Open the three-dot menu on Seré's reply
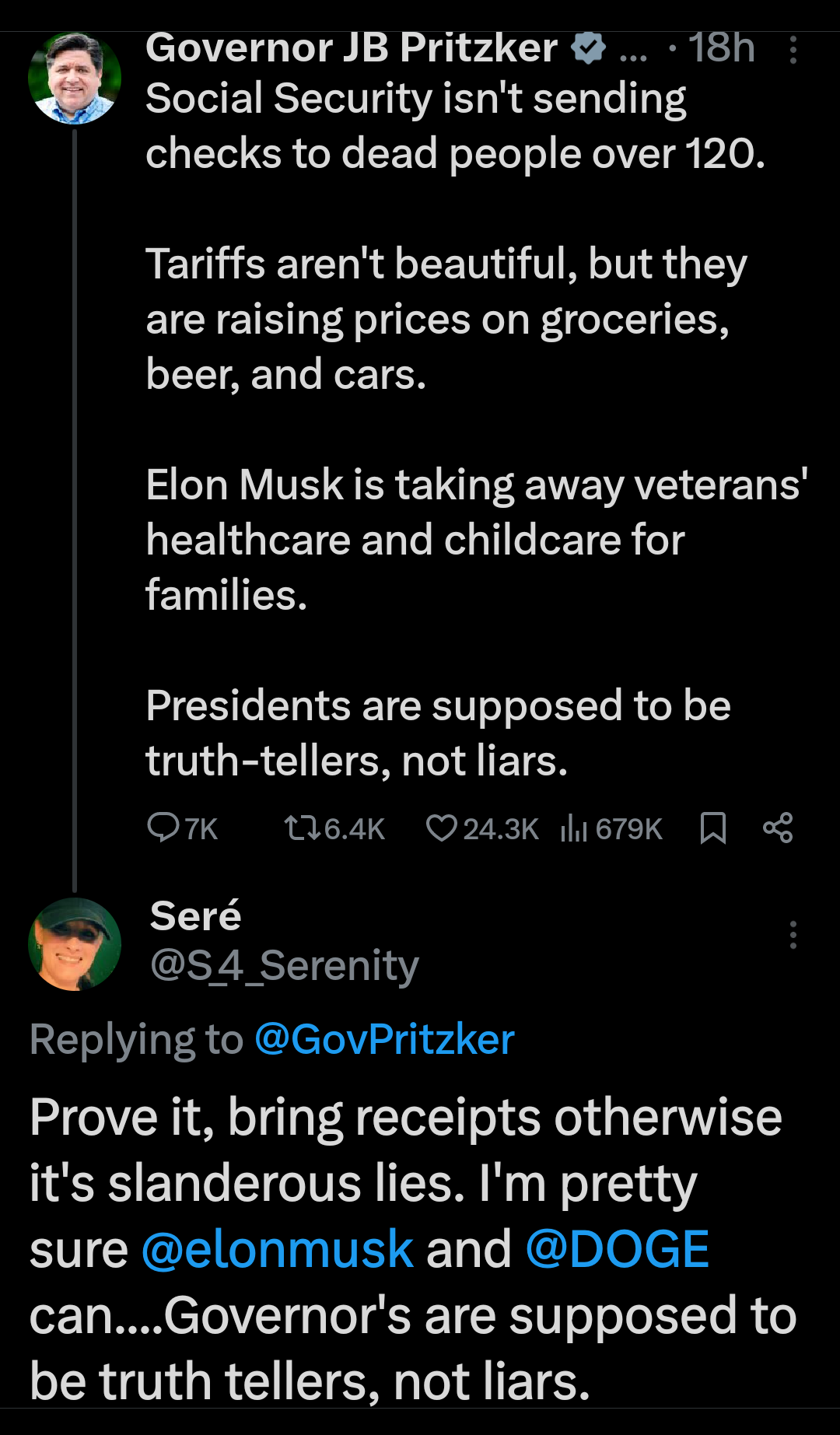This screenshot has width=840, height=1435. pyautogui.click(x=793, y=934)
